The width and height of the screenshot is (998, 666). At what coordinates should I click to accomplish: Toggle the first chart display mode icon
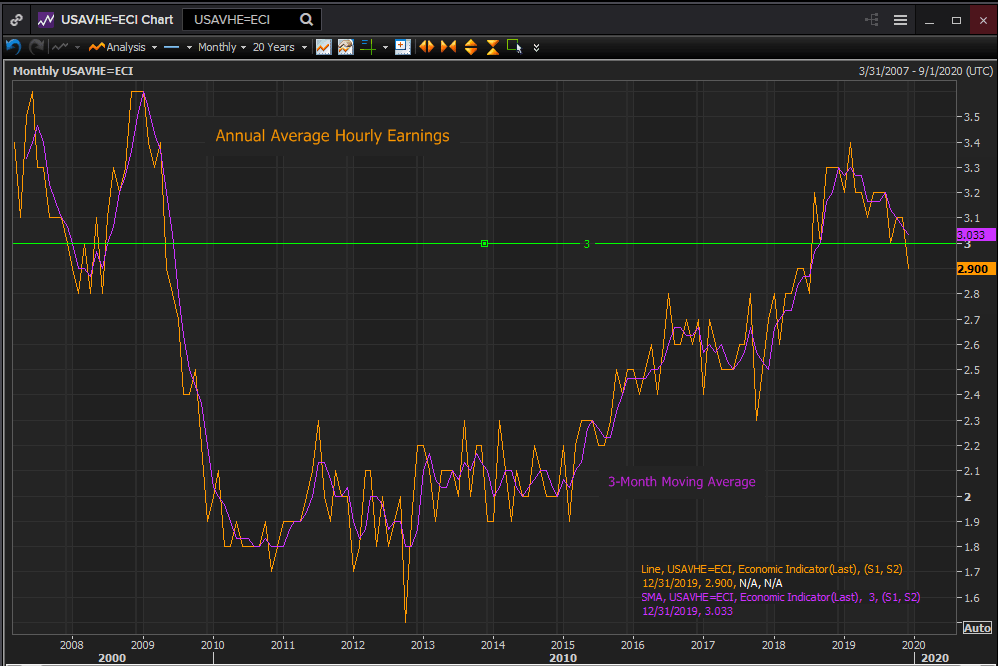pos(324,47)
